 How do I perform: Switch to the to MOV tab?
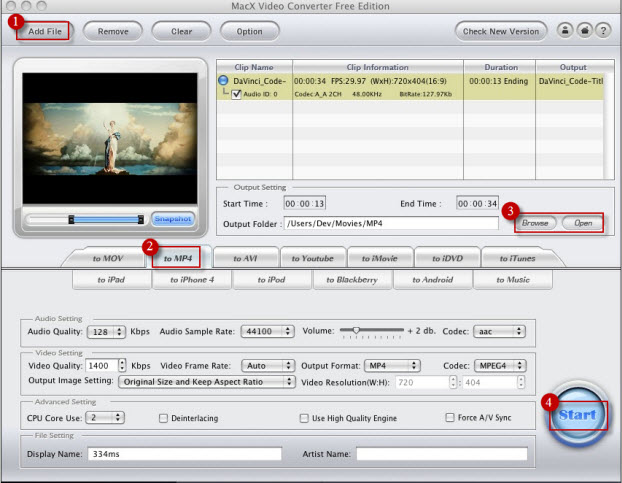[108, 259]
